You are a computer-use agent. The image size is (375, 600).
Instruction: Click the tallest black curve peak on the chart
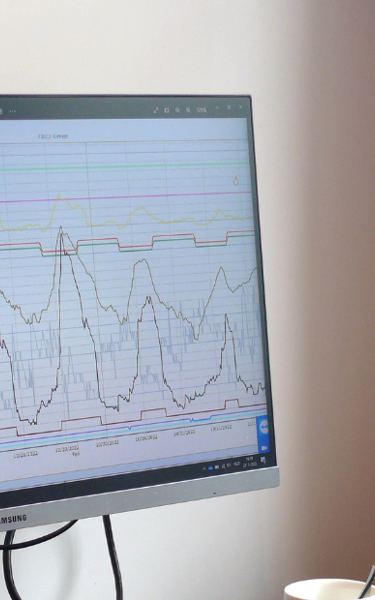(x=60, y=229)
